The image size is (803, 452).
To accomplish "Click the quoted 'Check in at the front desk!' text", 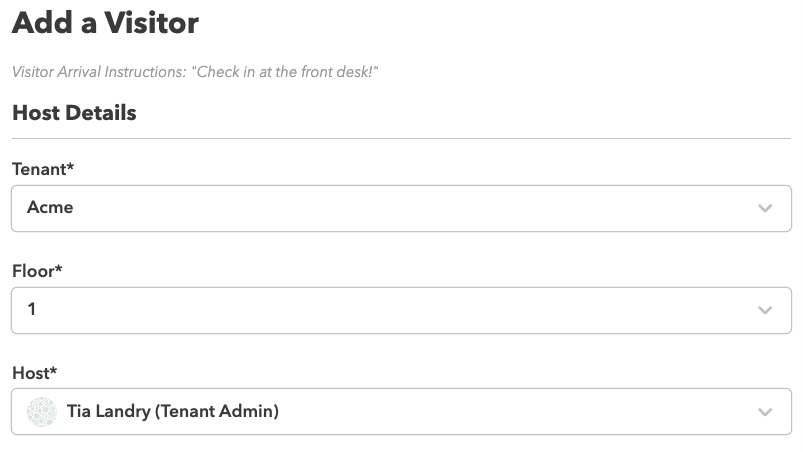I will click(285, 72).
